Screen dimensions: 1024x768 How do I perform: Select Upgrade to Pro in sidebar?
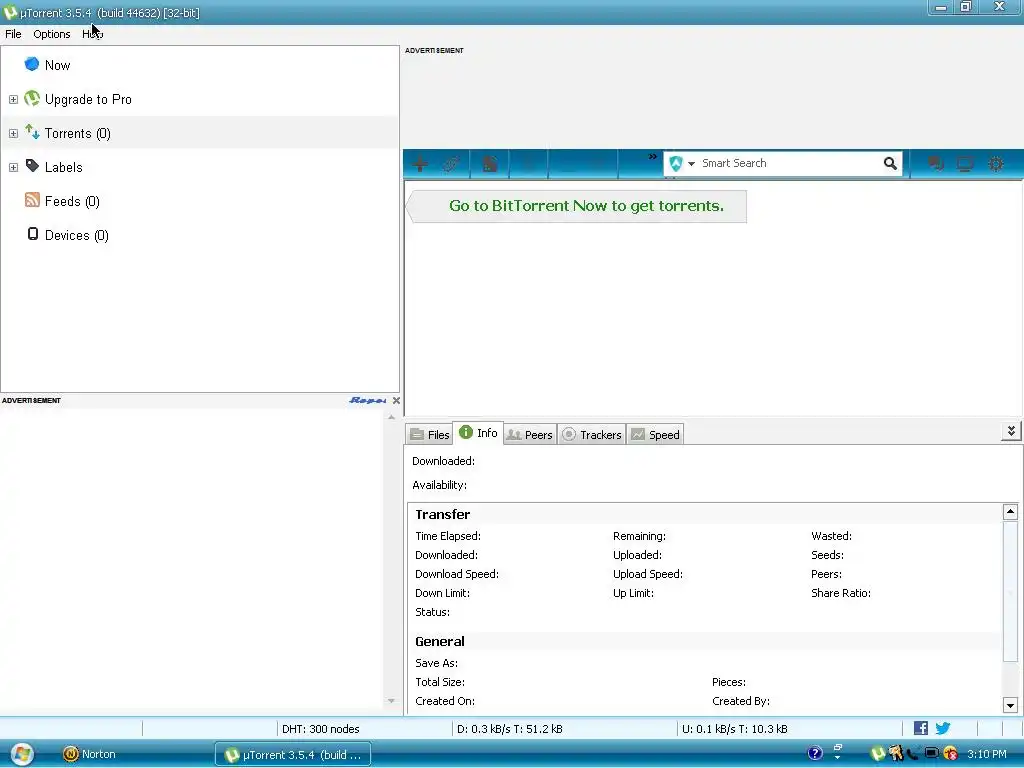tap(88, 99)
